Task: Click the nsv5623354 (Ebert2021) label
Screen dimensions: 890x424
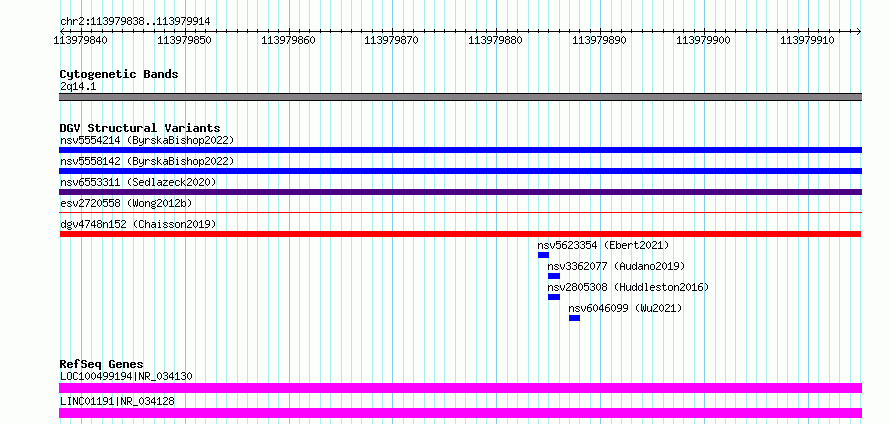Action: click(x=603, y=245)
